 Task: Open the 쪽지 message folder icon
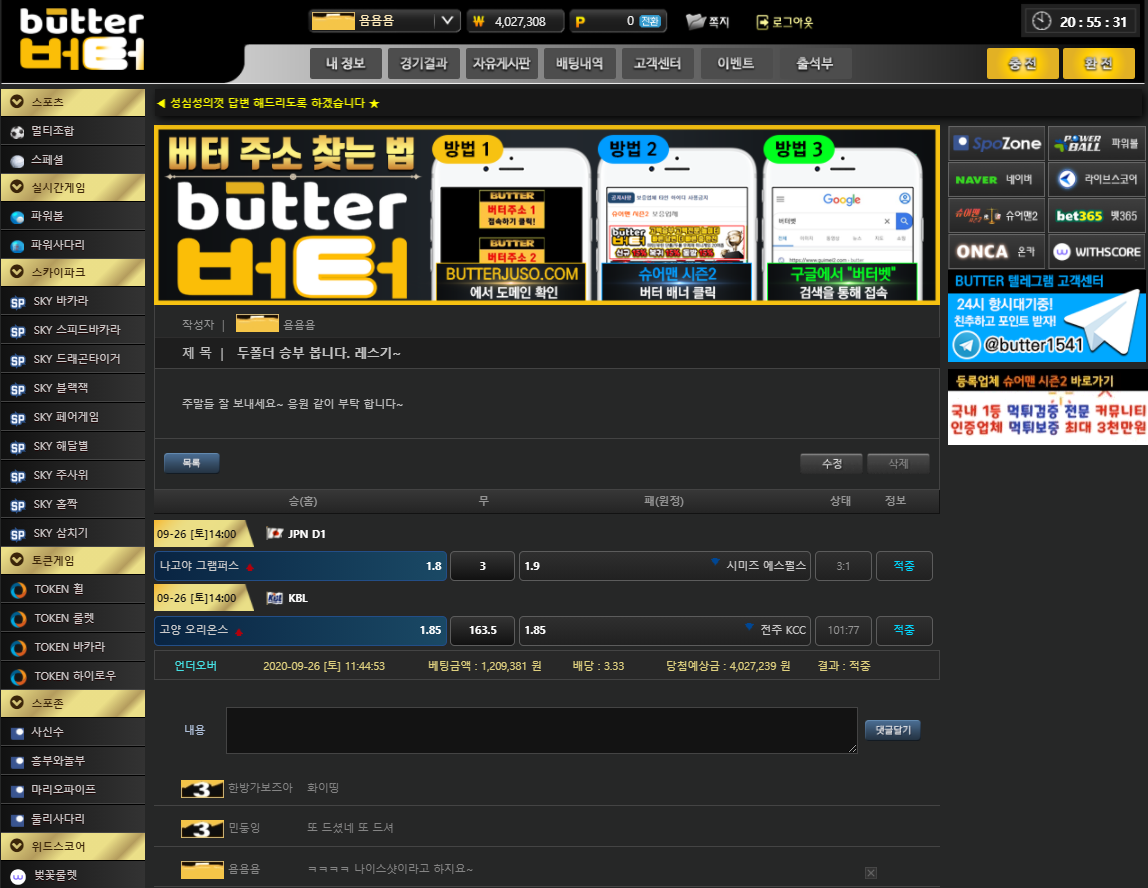point(696,21)
